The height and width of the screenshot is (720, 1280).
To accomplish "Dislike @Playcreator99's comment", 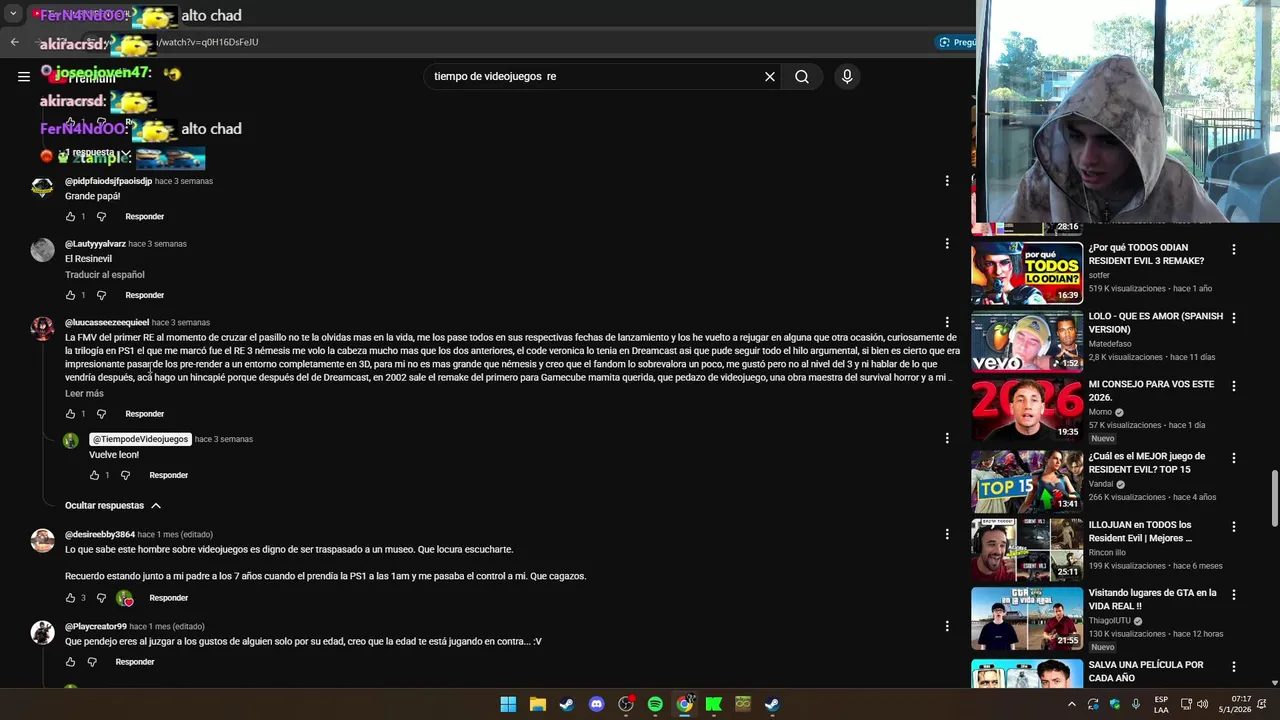I will pyautogui.click(x=92, y=662).
